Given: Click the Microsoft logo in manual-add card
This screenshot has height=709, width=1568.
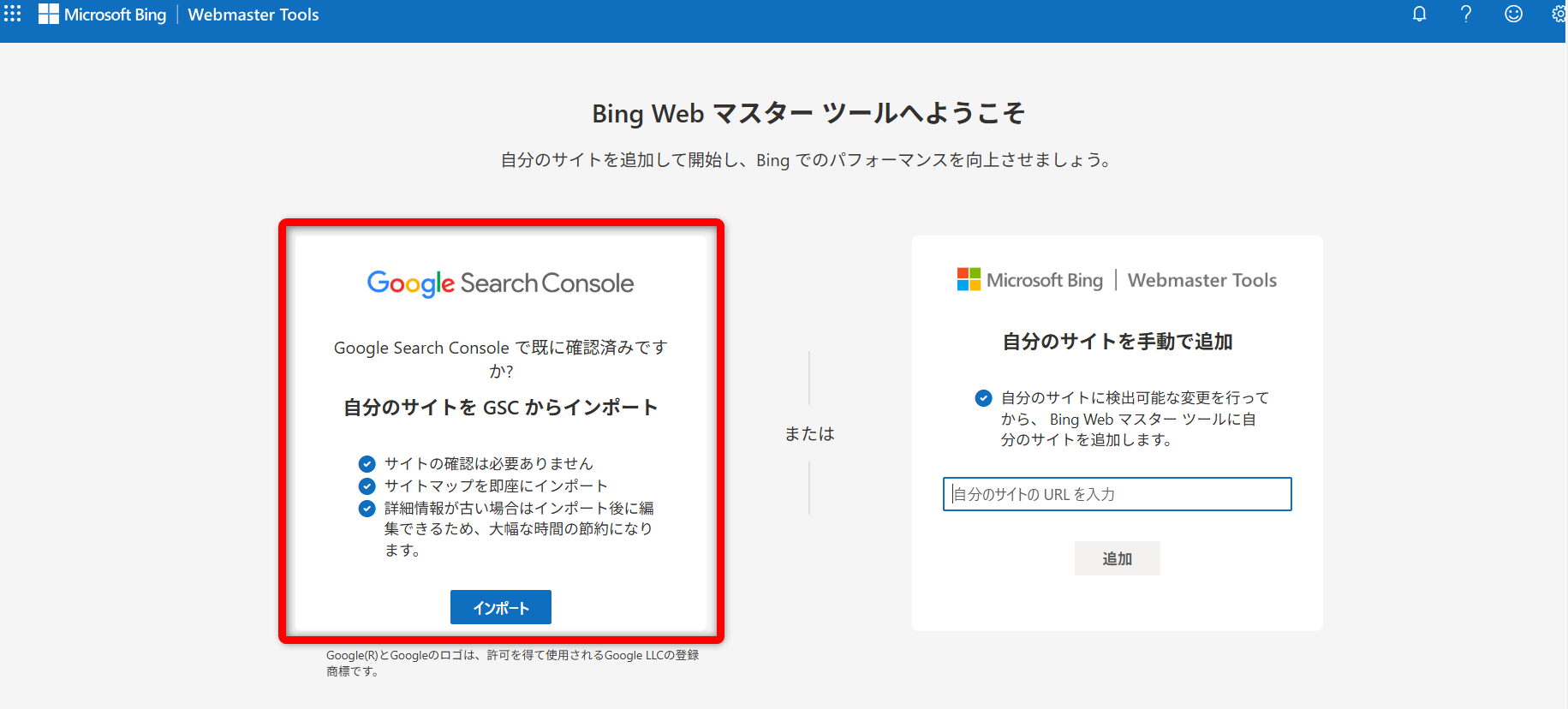Looking at the screenshot, I should tap(969, 279).
